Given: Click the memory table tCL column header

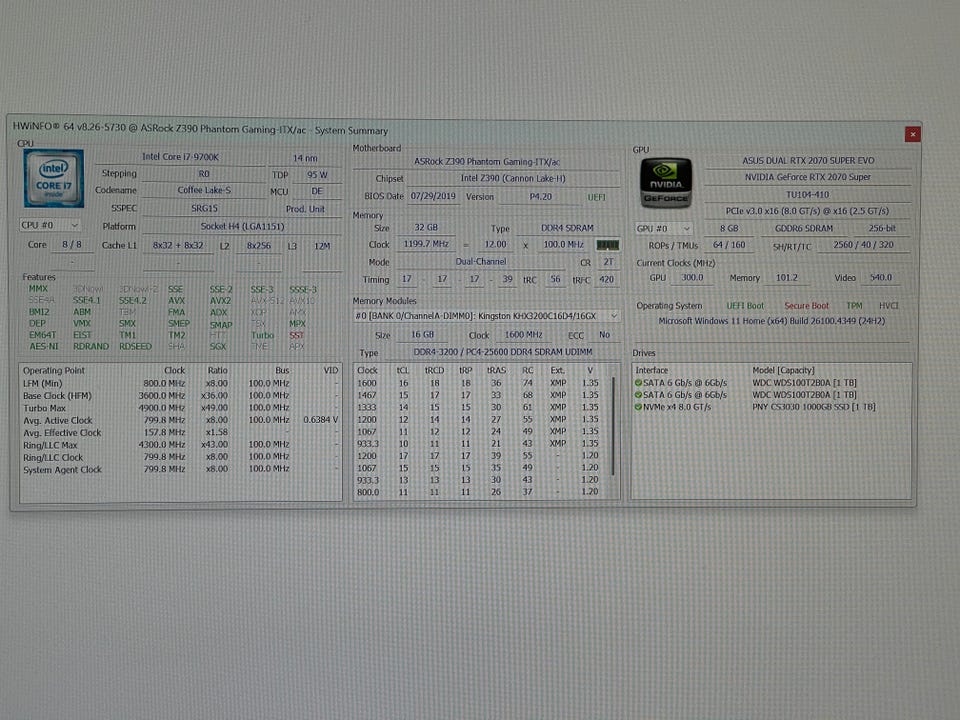Looking at the screenshot, I should (403, 370).
